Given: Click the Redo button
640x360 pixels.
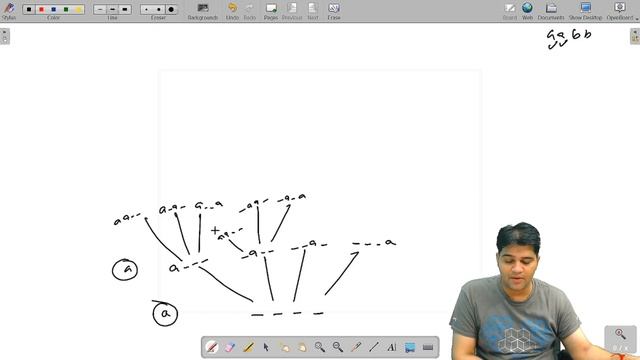Looking at the screenshot, I should (x=249, y=11).
